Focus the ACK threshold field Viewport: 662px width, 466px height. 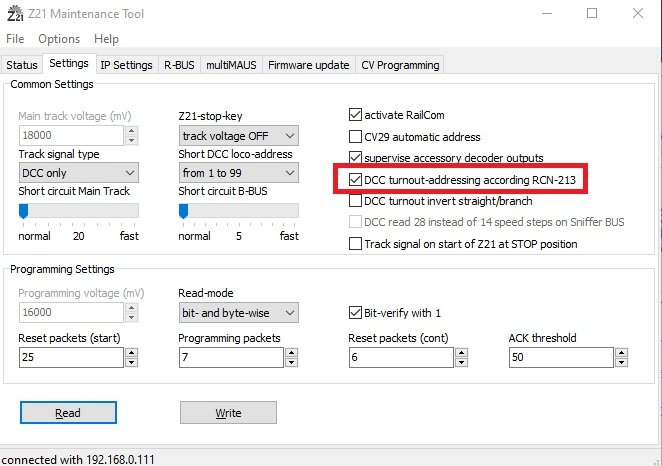pyautogui.click(x=561, y=358)
